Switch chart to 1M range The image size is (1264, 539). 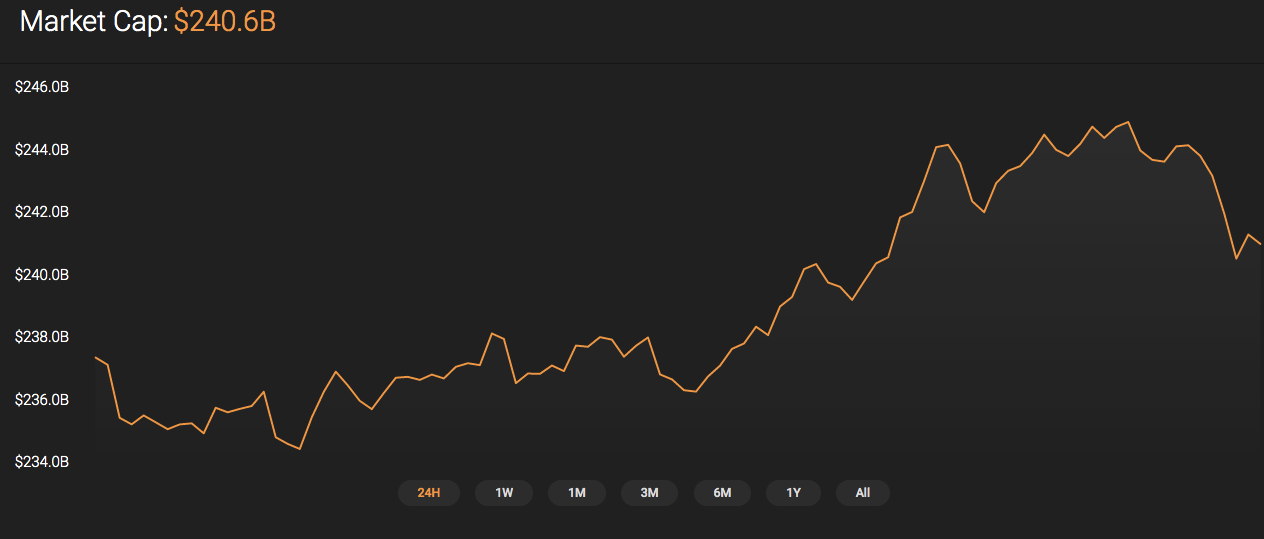tap(577, 493)
